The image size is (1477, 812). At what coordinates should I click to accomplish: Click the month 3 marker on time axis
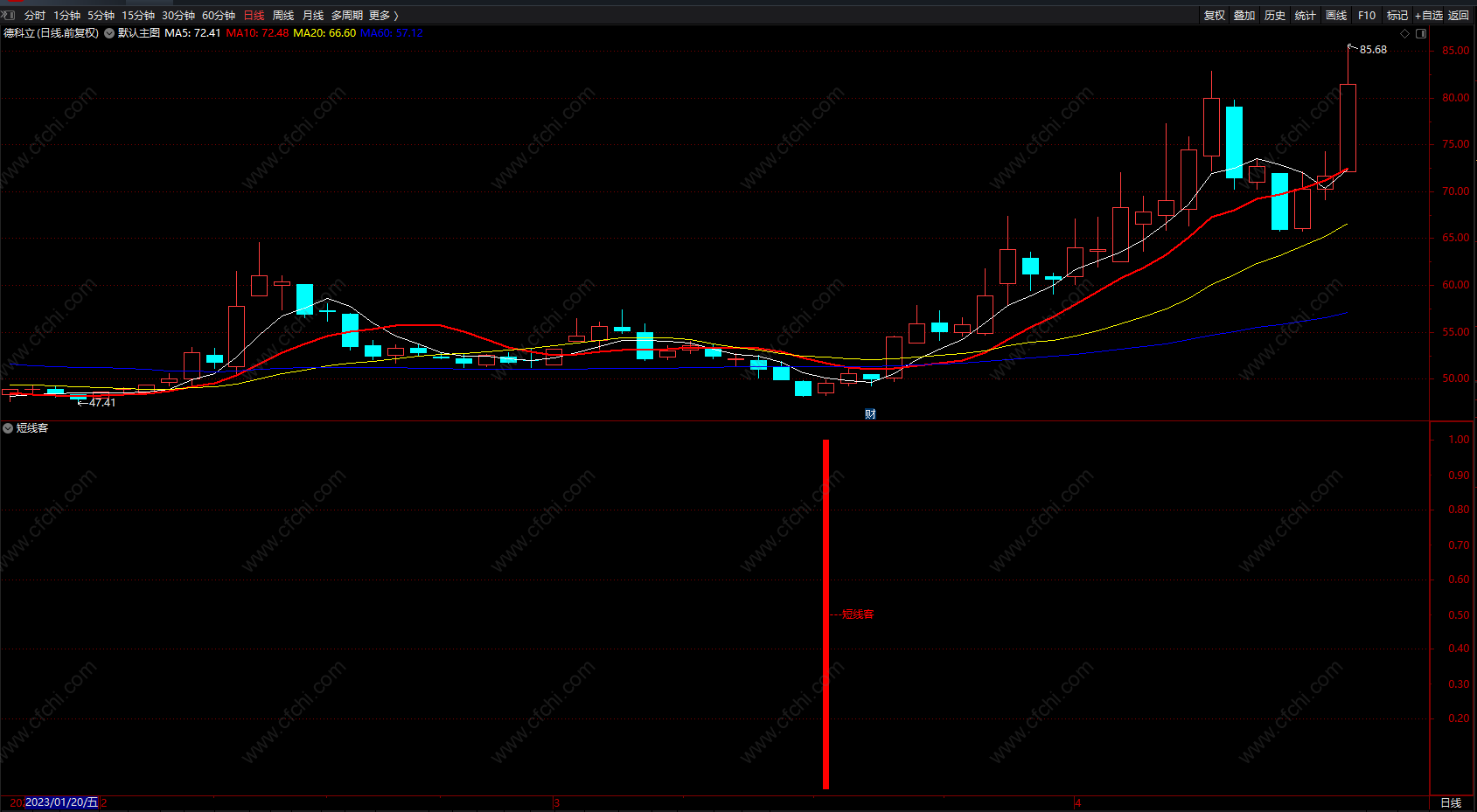556,802
